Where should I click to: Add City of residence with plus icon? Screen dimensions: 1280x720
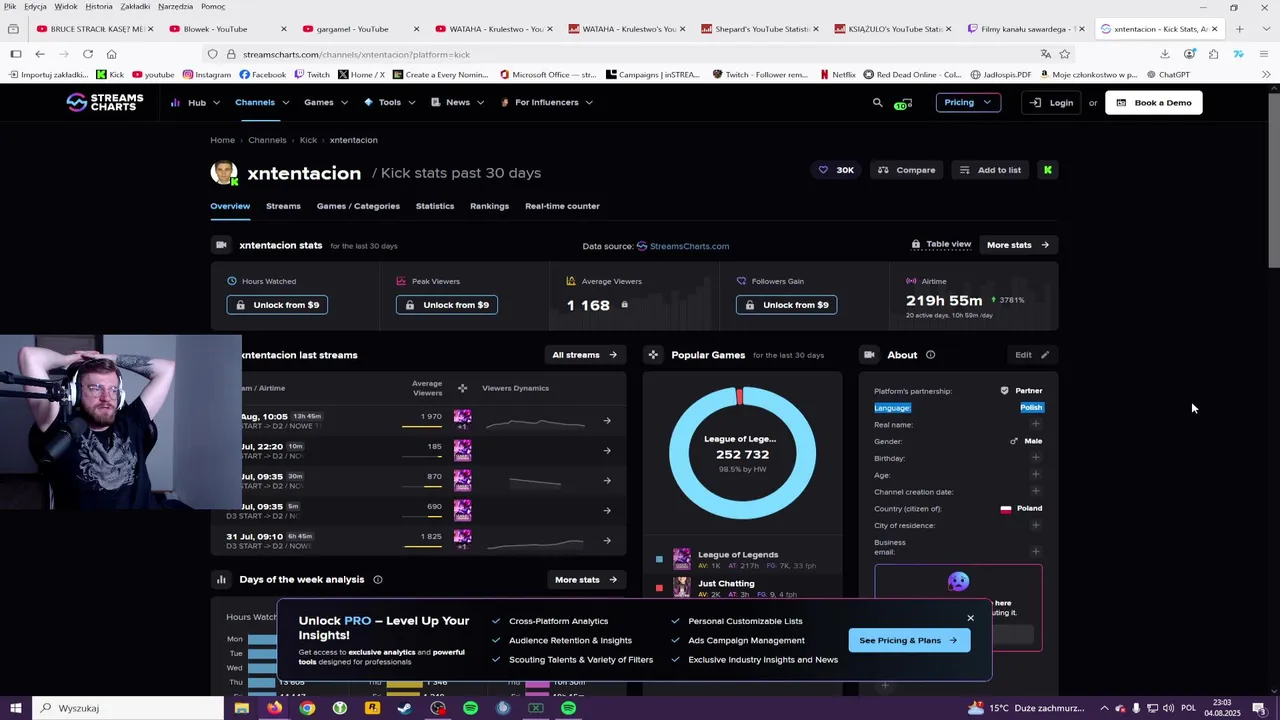(x=1036, y=525)
